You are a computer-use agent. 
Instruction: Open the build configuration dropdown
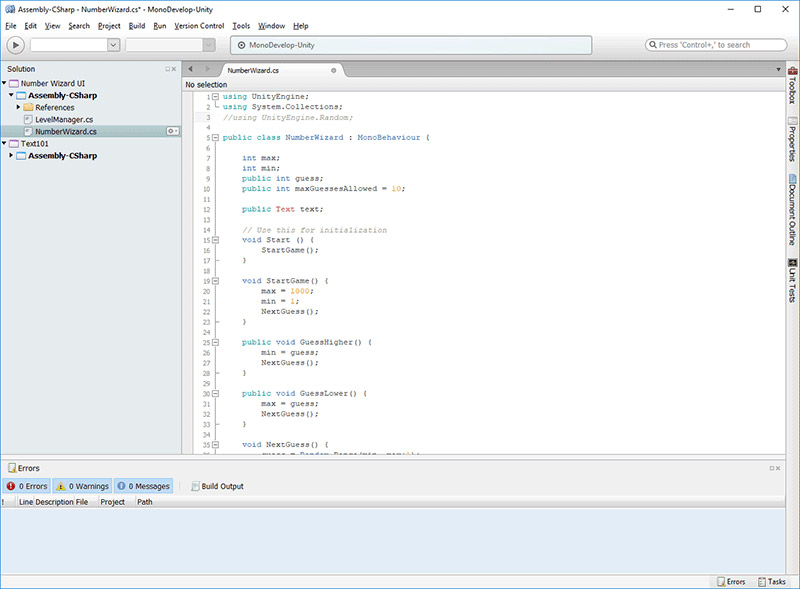click(x=75, y=45)
